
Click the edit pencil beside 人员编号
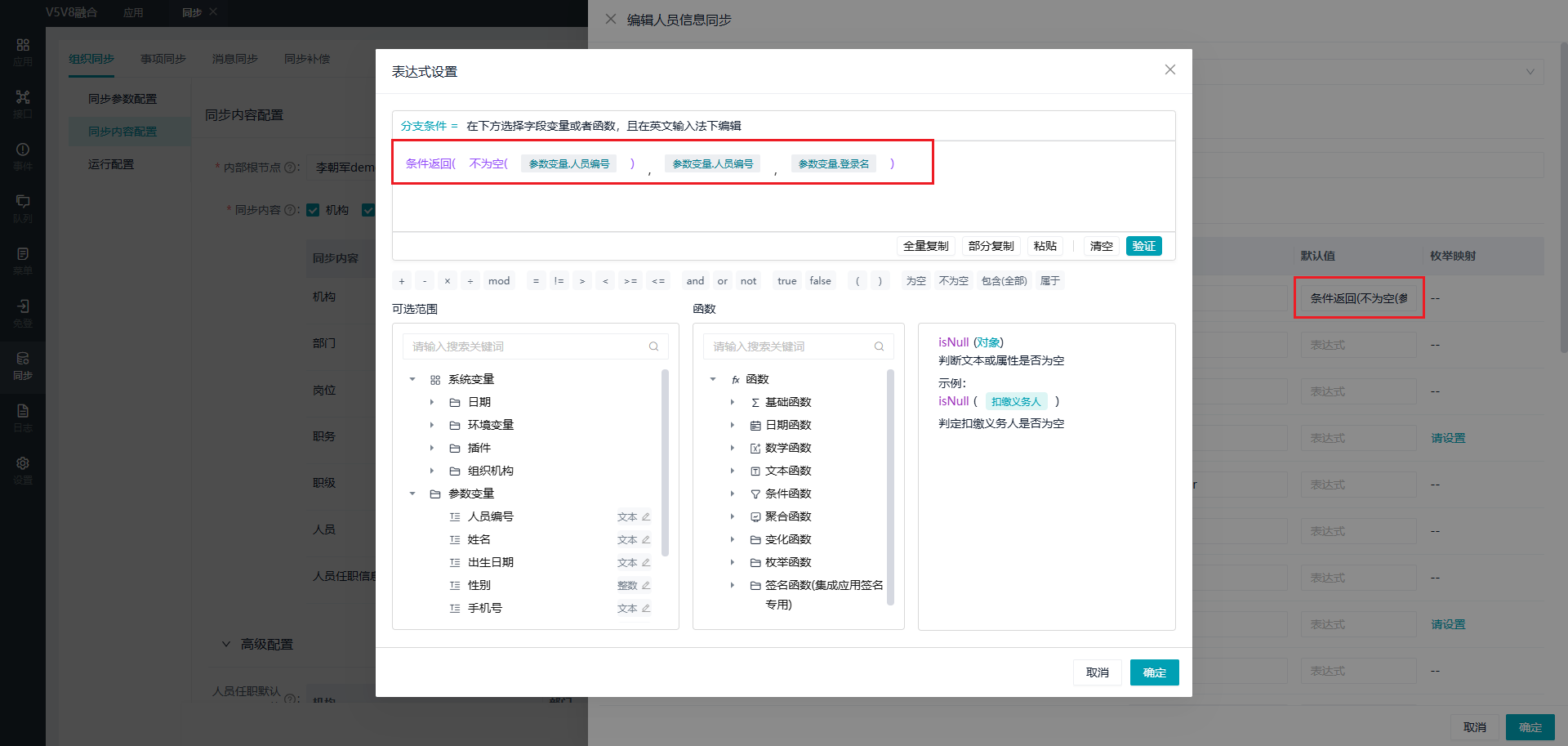646,516
